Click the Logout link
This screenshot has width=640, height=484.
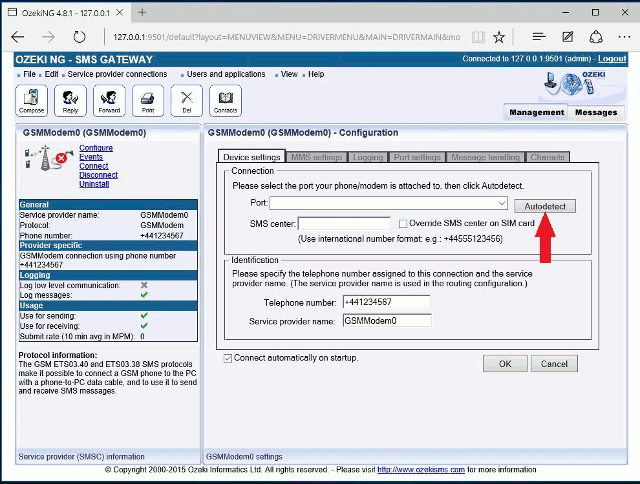click(x=612, y=59)
